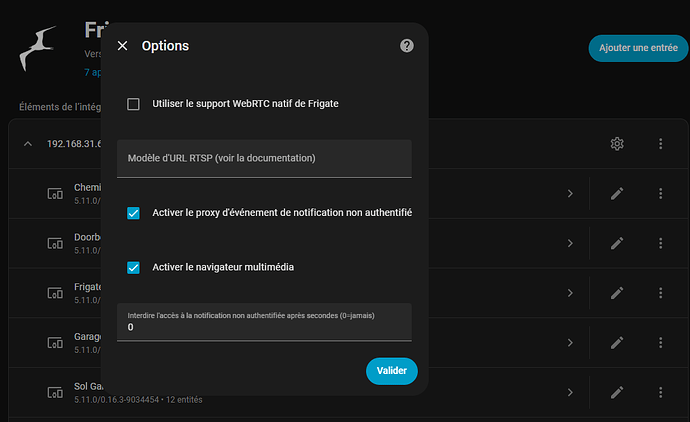This screenshot has width=690, height=422.
Task: Close the Options dialog with X icon
Action: 123,46
